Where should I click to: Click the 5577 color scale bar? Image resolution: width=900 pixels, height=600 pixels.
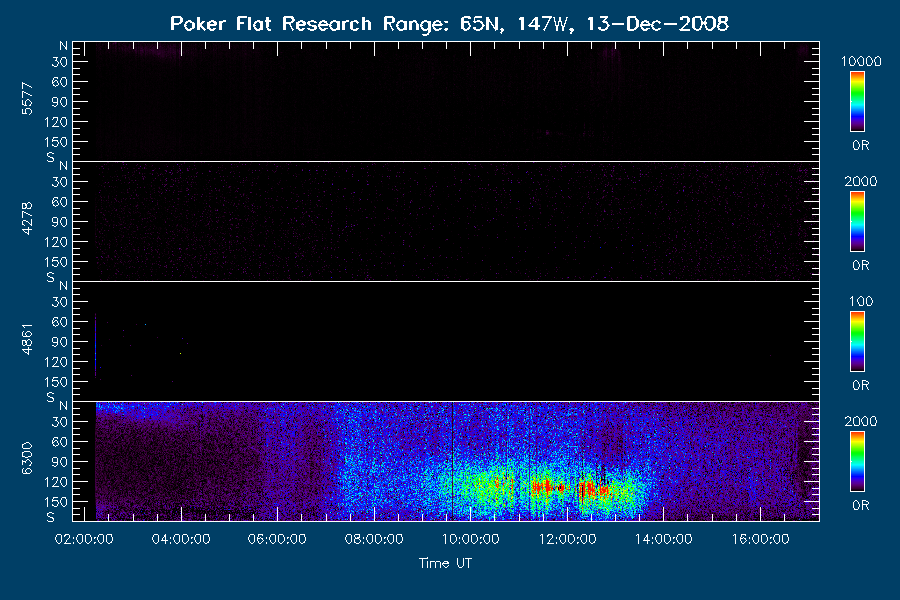(858, 102)
